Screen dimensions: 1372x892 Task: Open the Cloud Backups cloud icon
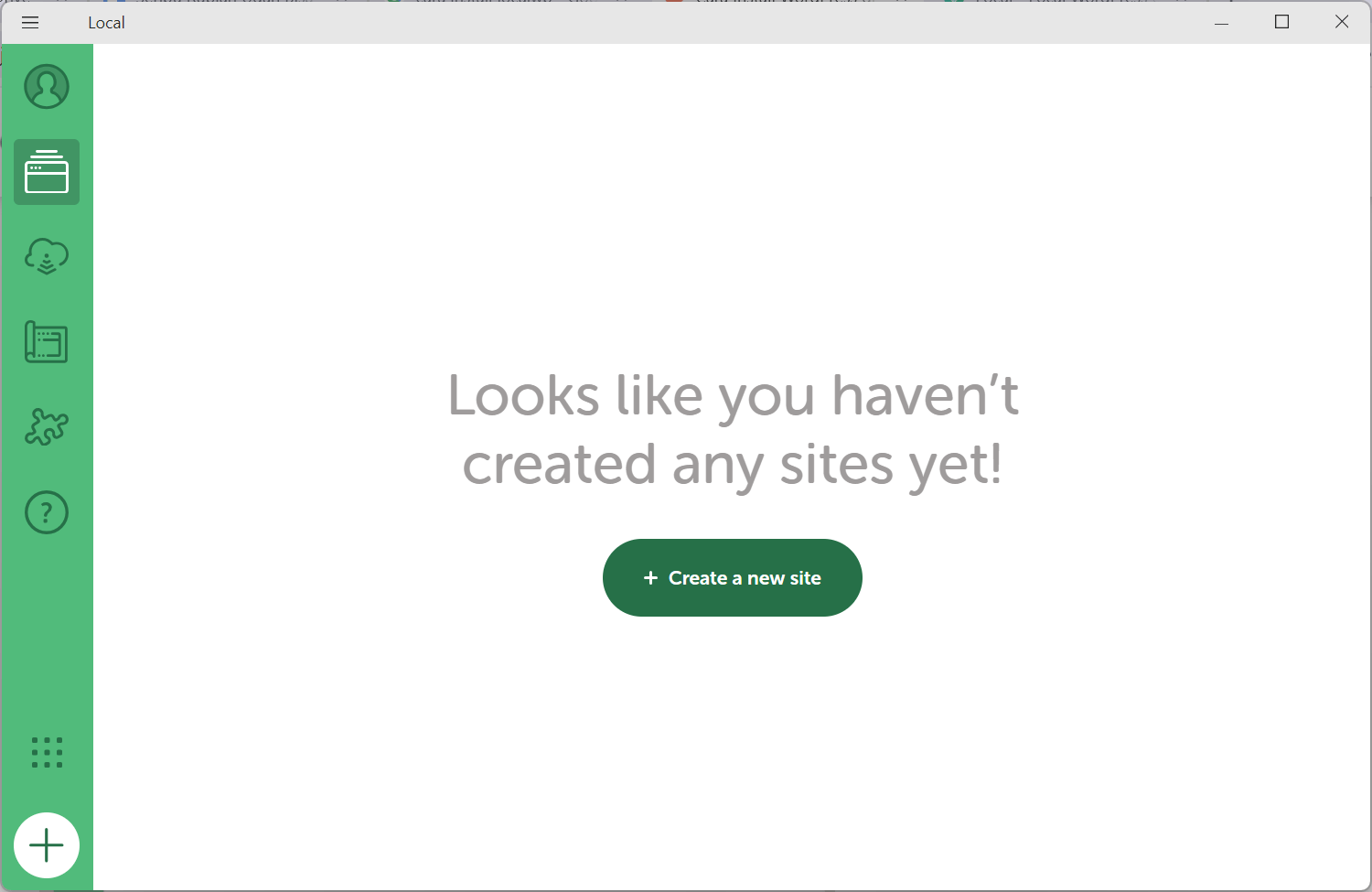(47, 256)
